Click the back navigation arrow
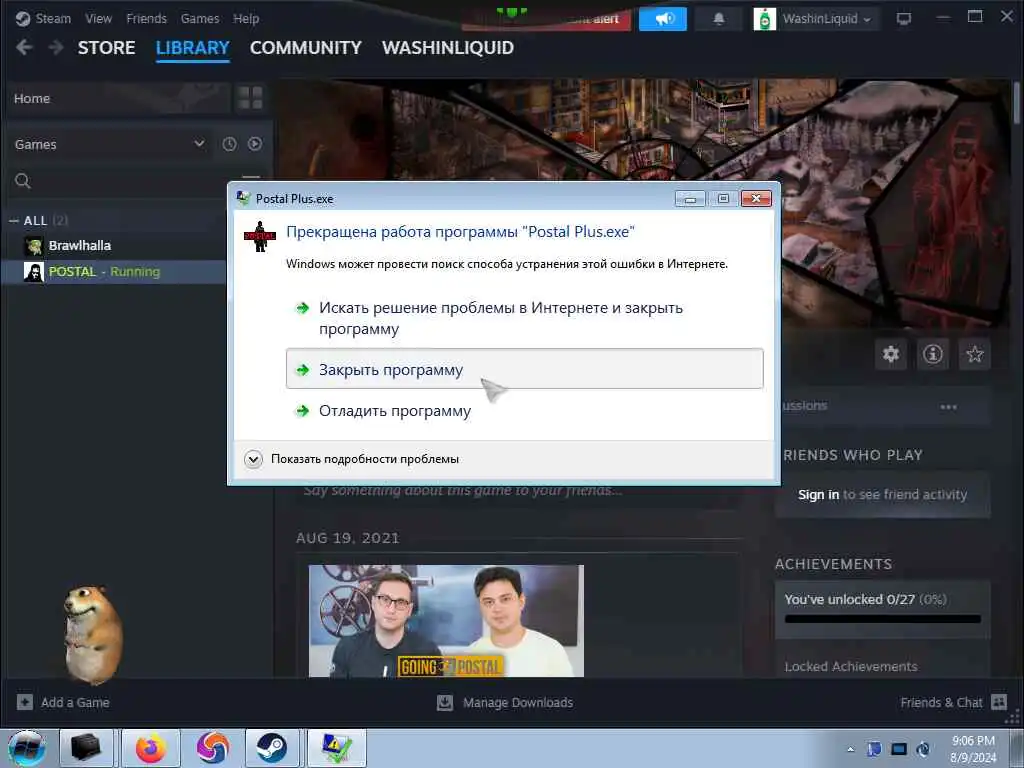 click(x=24, y=47)
